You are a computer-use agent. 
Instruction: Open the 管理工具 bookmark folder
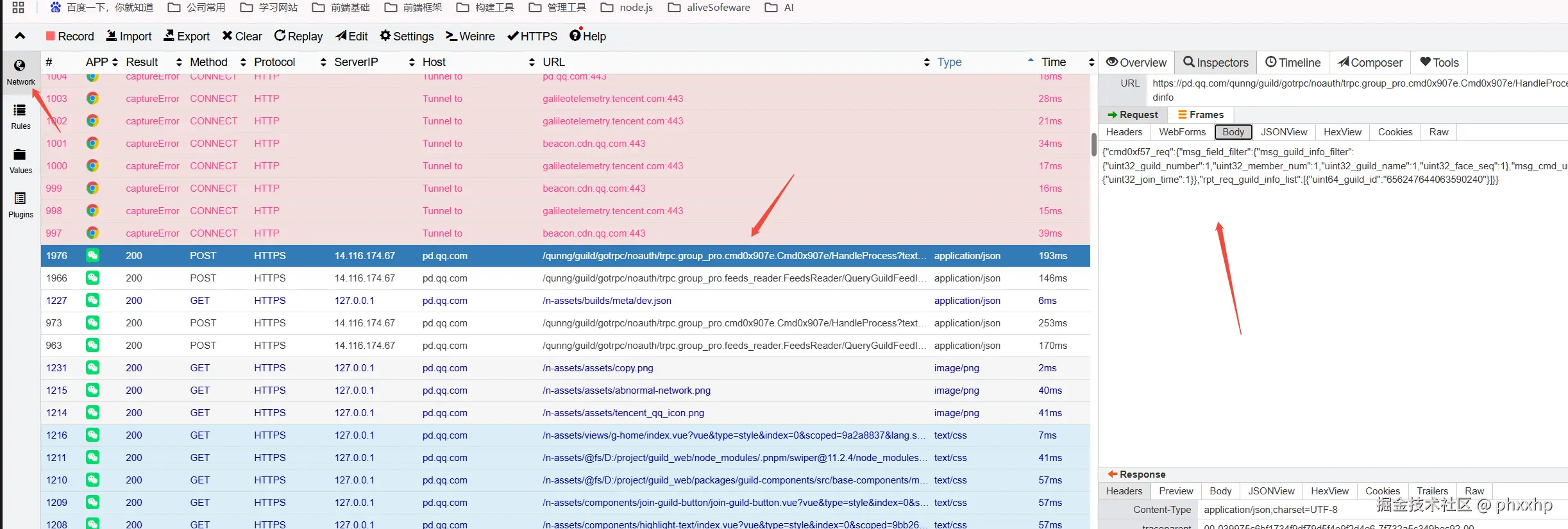tap(557, 8)
